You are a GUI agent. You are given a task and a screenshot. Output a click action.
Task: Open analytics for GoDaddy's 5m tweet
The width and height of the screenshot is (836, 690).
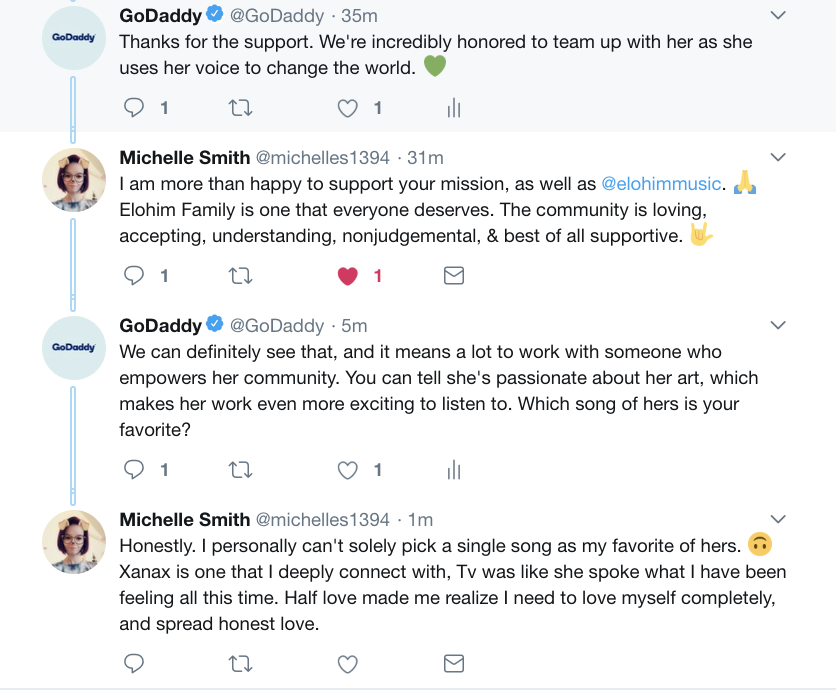[x=454, y=469]
